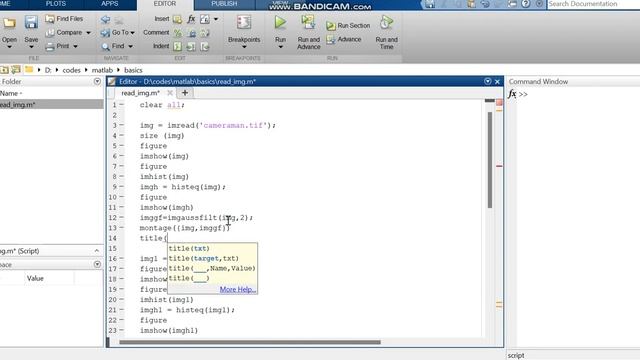
Task: Select title(target,txt) syntax hint
Action: [x=204, y=258]
